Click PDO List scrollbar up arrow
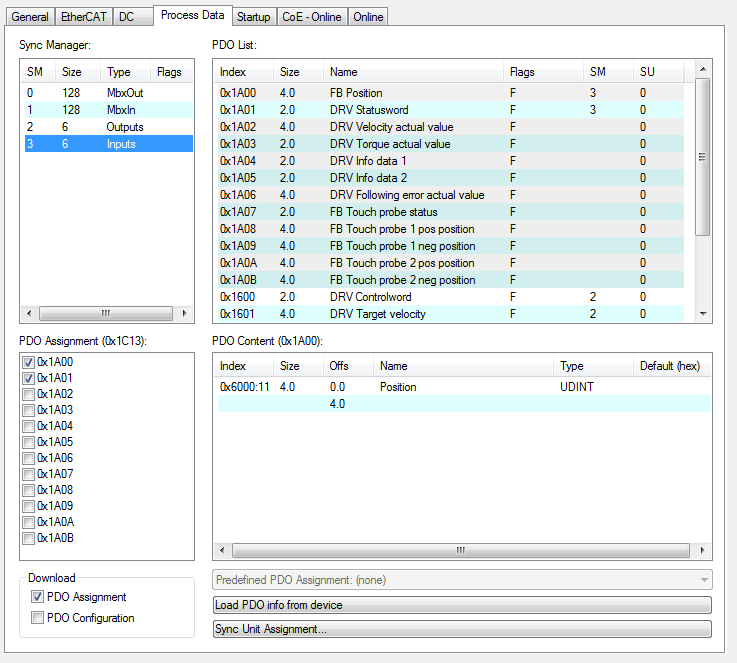This screenshot has height=663, width=737. coord(703,69)
